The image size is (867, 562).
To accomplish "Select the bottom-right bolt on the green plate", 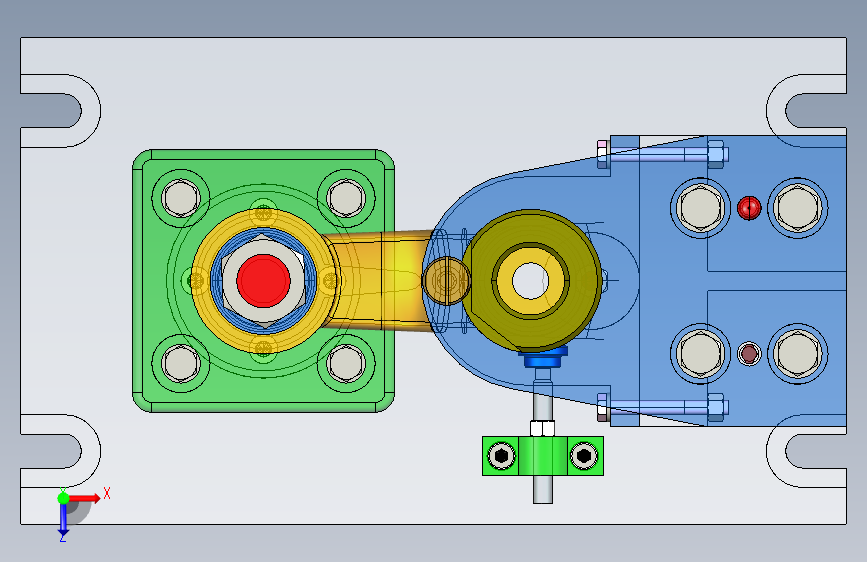I will 346,363.
